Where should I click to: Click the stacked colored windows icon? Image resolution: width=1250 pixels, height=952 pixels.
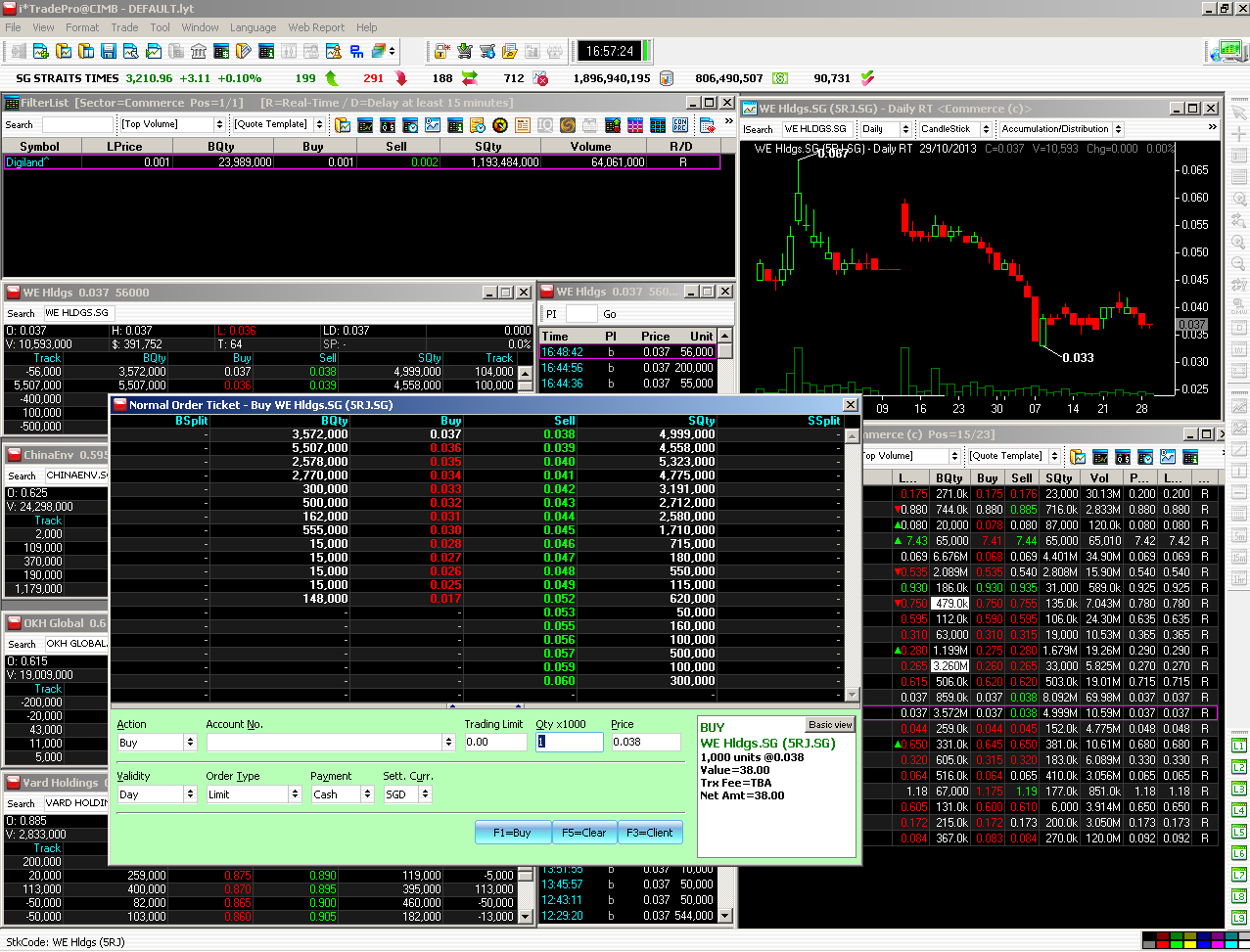pyautogui.click(x=378, y=50)
